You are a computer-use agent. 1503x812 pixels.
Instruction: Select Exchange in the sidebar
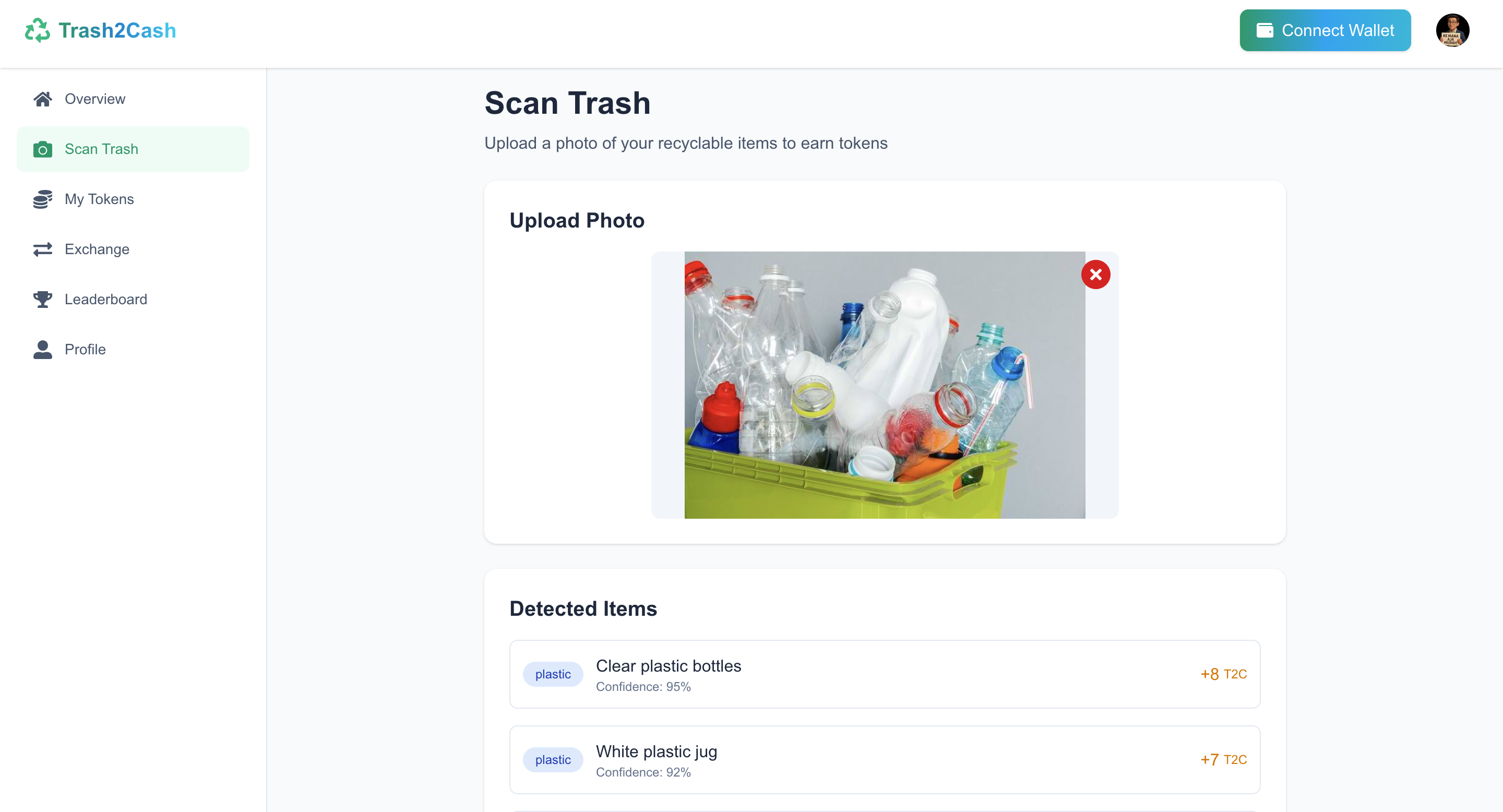97,249
